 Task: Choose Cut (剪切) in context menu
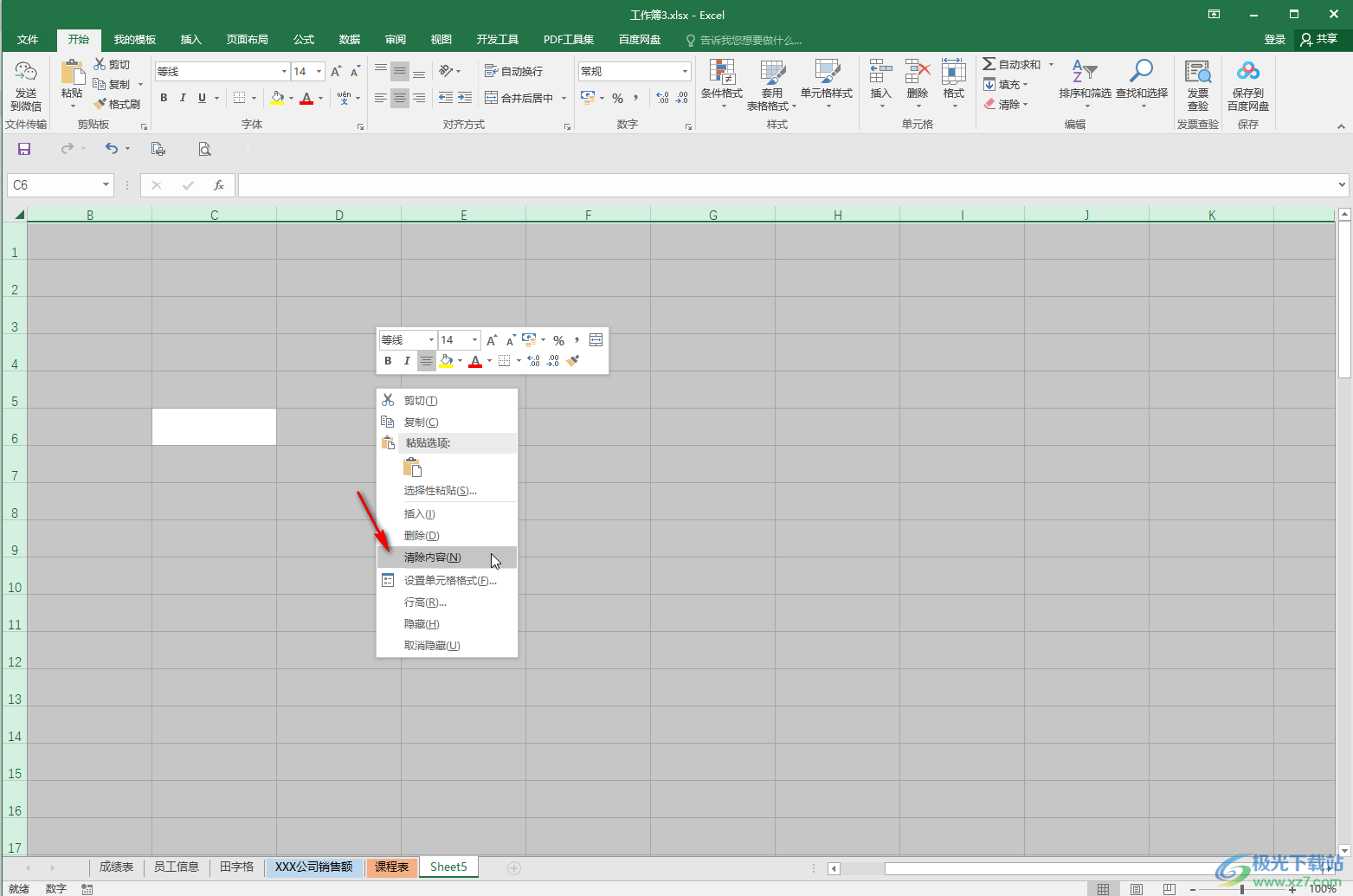coord(447,401)
